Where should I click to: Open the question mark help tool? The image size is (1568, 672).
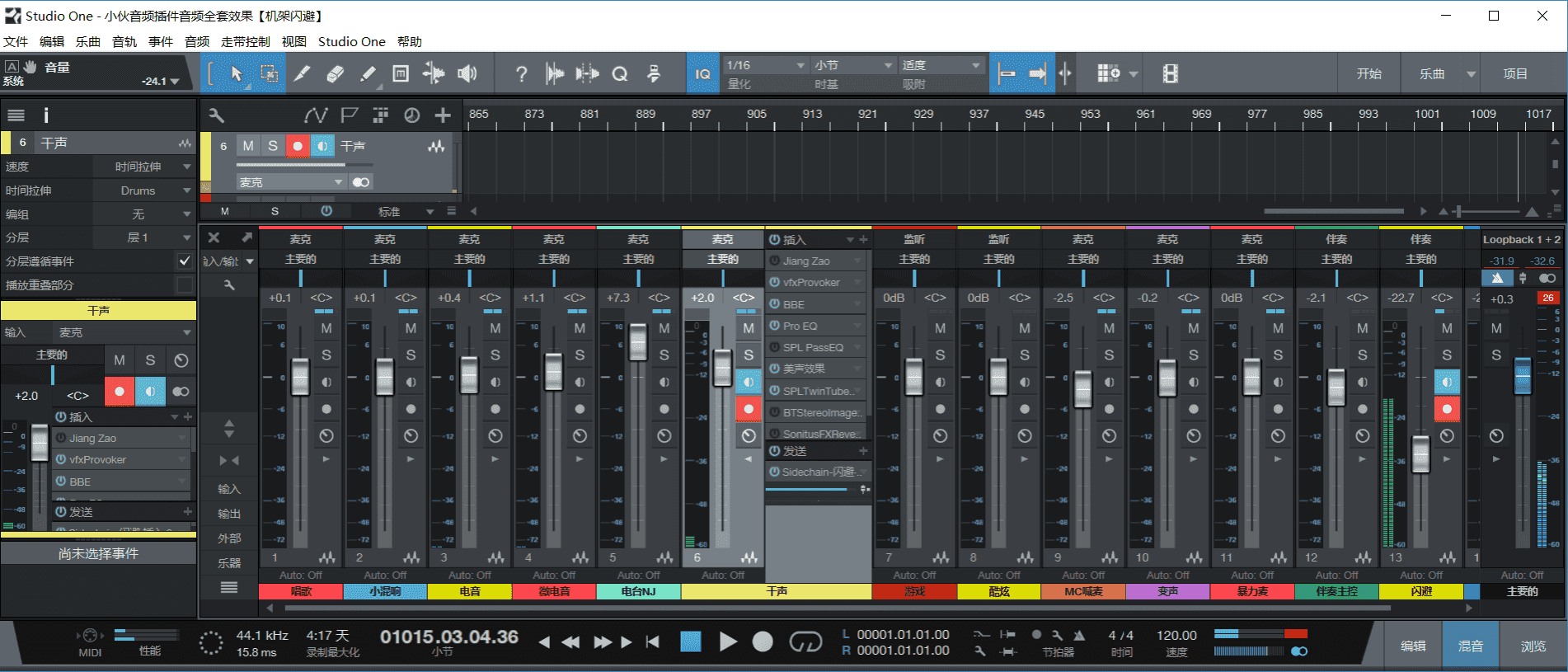[x=521, y=74]
